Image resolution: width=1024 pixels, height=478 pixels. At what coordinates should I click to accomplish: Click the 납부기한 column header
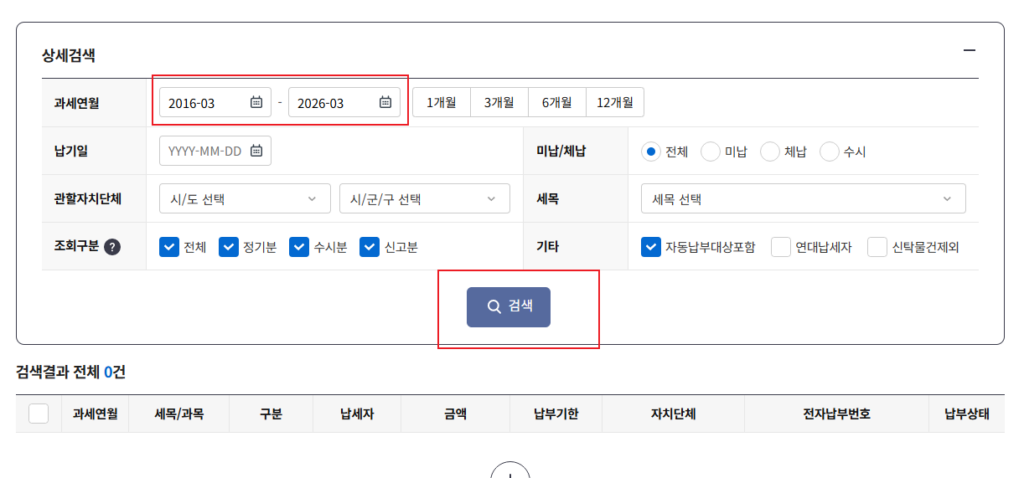tap(556, 413)
